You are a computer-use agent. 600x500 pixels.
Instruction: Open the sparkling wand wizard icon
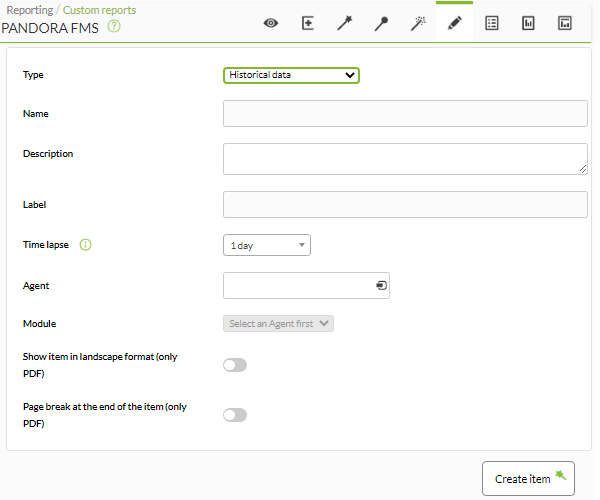[418, 23]
